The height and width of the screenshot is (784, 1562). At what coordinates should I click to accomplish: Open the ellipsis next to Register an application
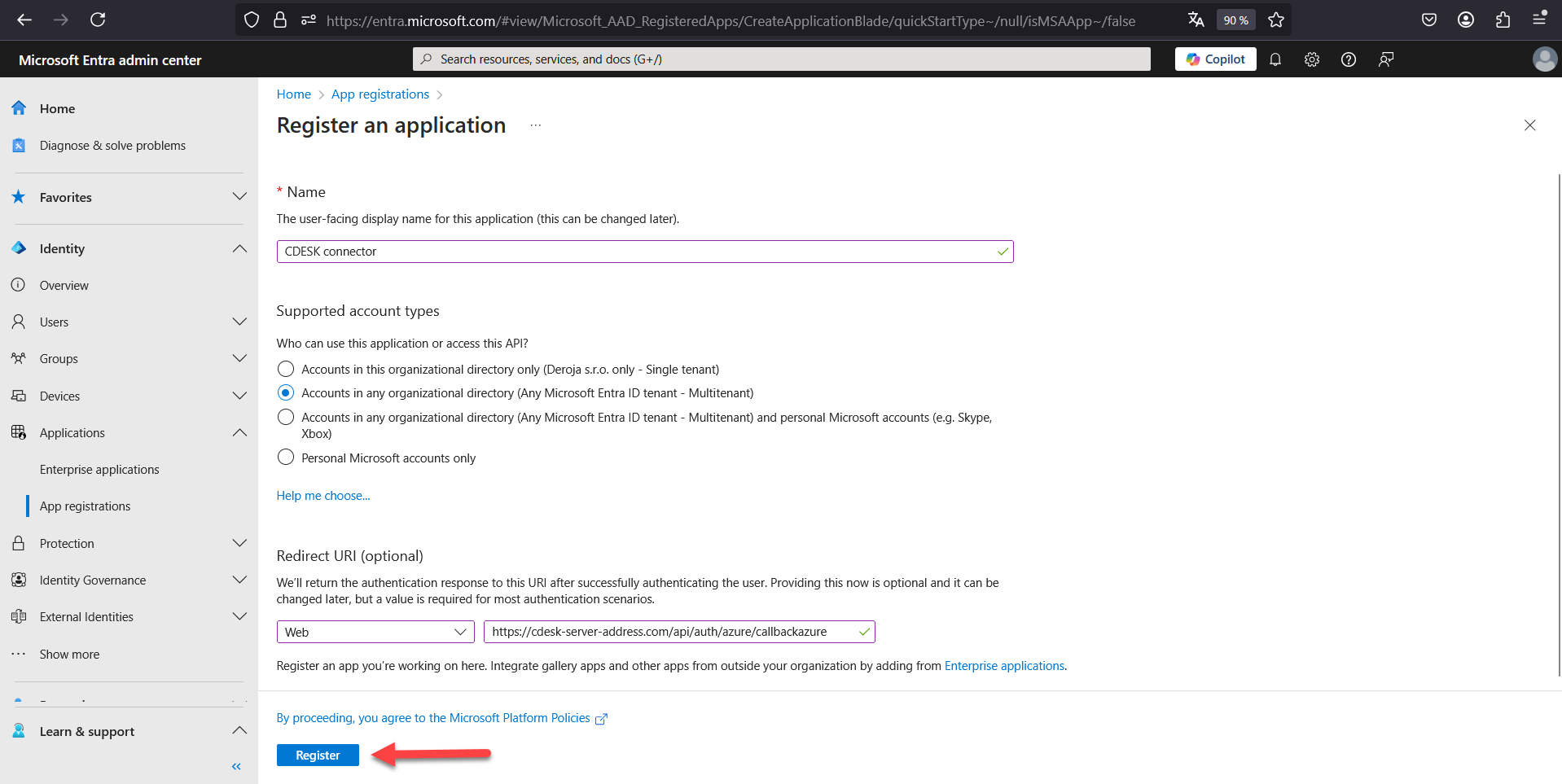click(535, 125)
